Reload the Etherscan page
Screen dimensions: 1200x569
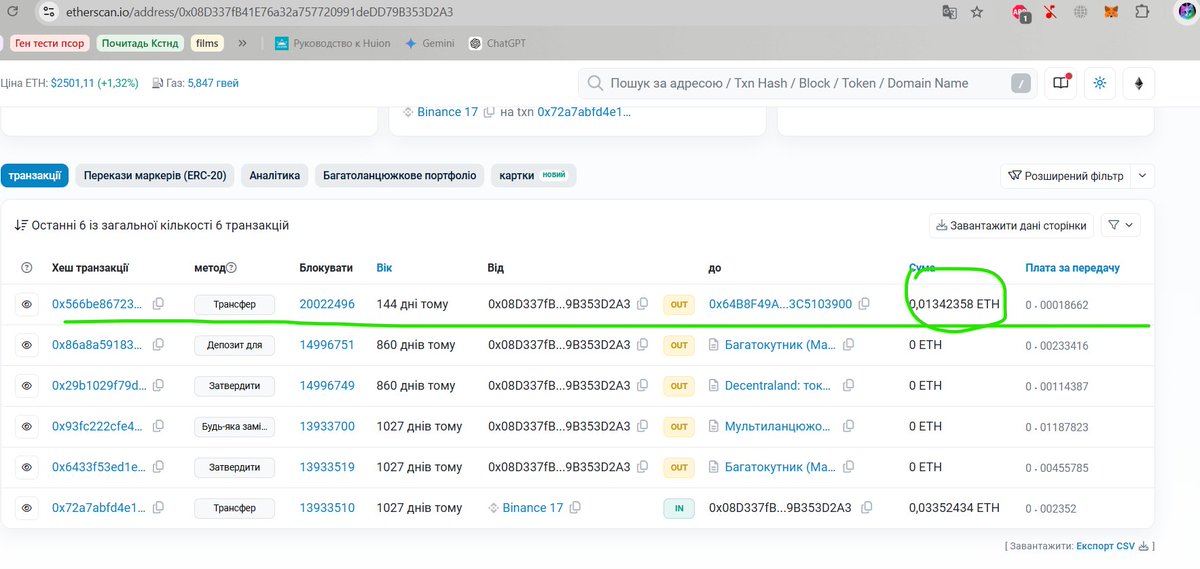(x=12, y=12)
